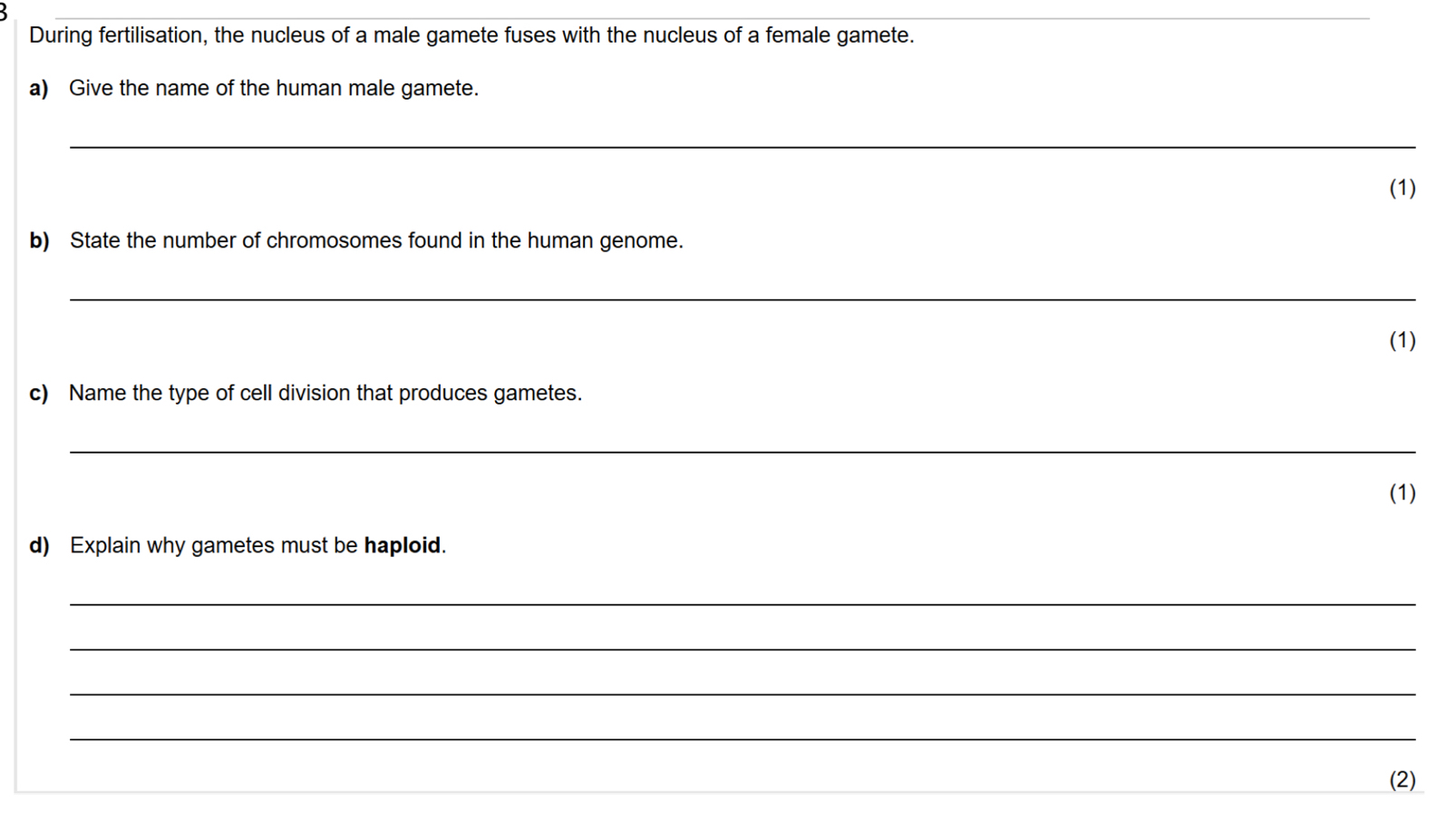Click the answer line under question b)
Screen dimensions: 1456x830
pyautogui.click(x=742, y=298)
